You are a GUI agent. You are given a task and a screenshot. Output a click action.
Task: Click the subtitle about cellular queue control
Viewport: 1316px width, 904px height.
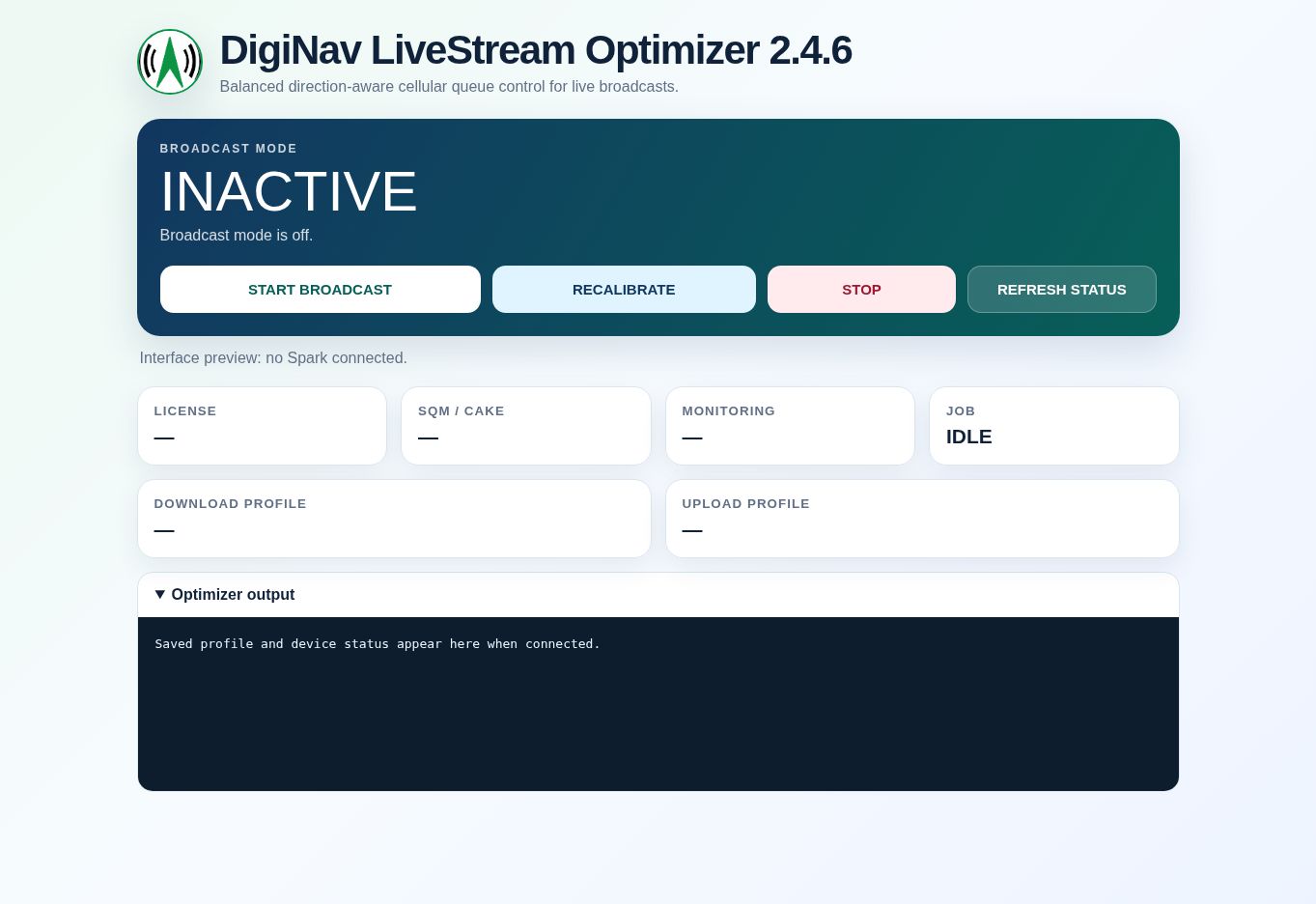(449, 87)
